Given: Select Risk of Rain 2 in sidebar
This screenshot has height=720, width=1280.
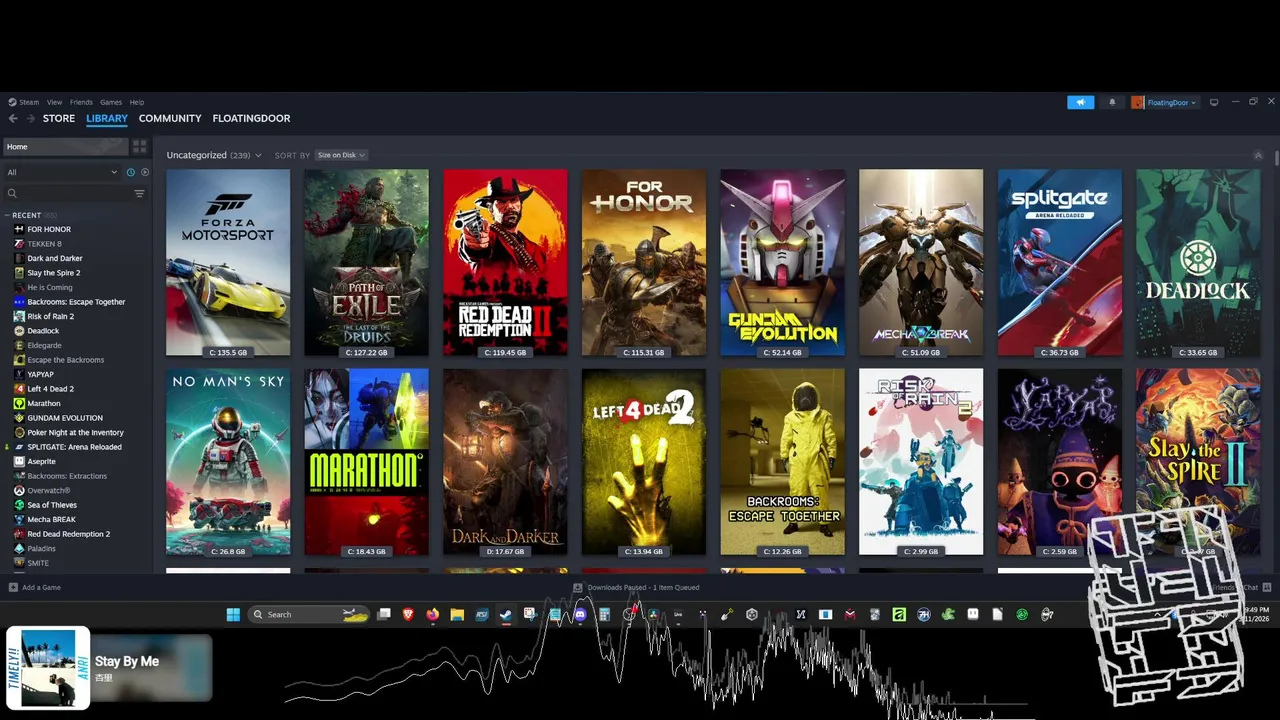Looking at the screenshot, I should pyautogui.click(x=51, y=316).
